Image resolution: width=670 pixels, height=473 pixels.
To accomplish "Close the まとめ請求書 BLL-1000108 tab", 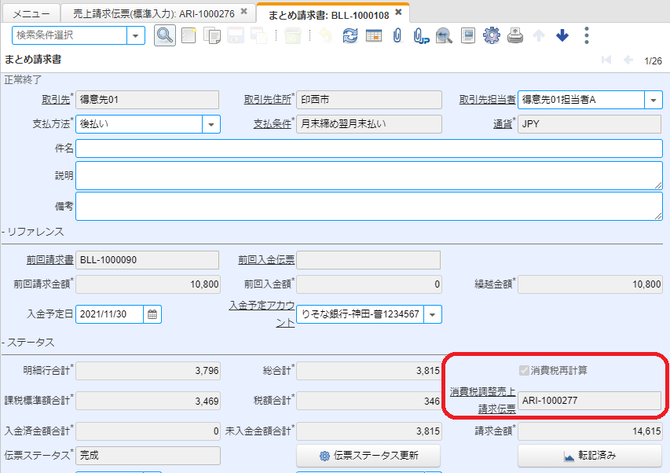I will pyautogui.click(x=398, y=12).
